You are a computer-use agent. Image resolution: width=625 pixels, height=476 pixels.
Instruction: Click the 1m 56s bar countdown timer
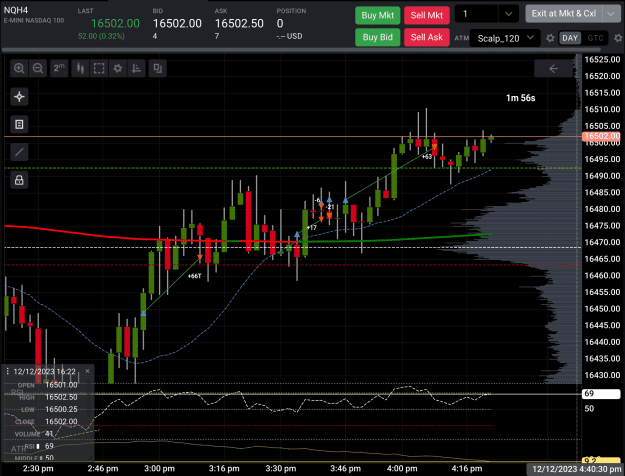coord(521,98)
